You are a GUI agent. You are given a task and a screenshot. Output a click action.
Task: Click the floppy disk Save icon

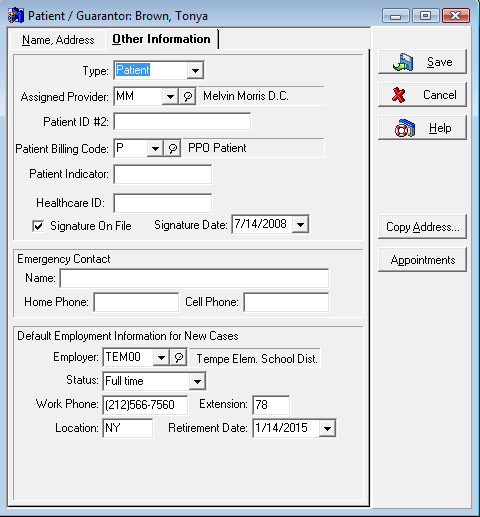403,62
